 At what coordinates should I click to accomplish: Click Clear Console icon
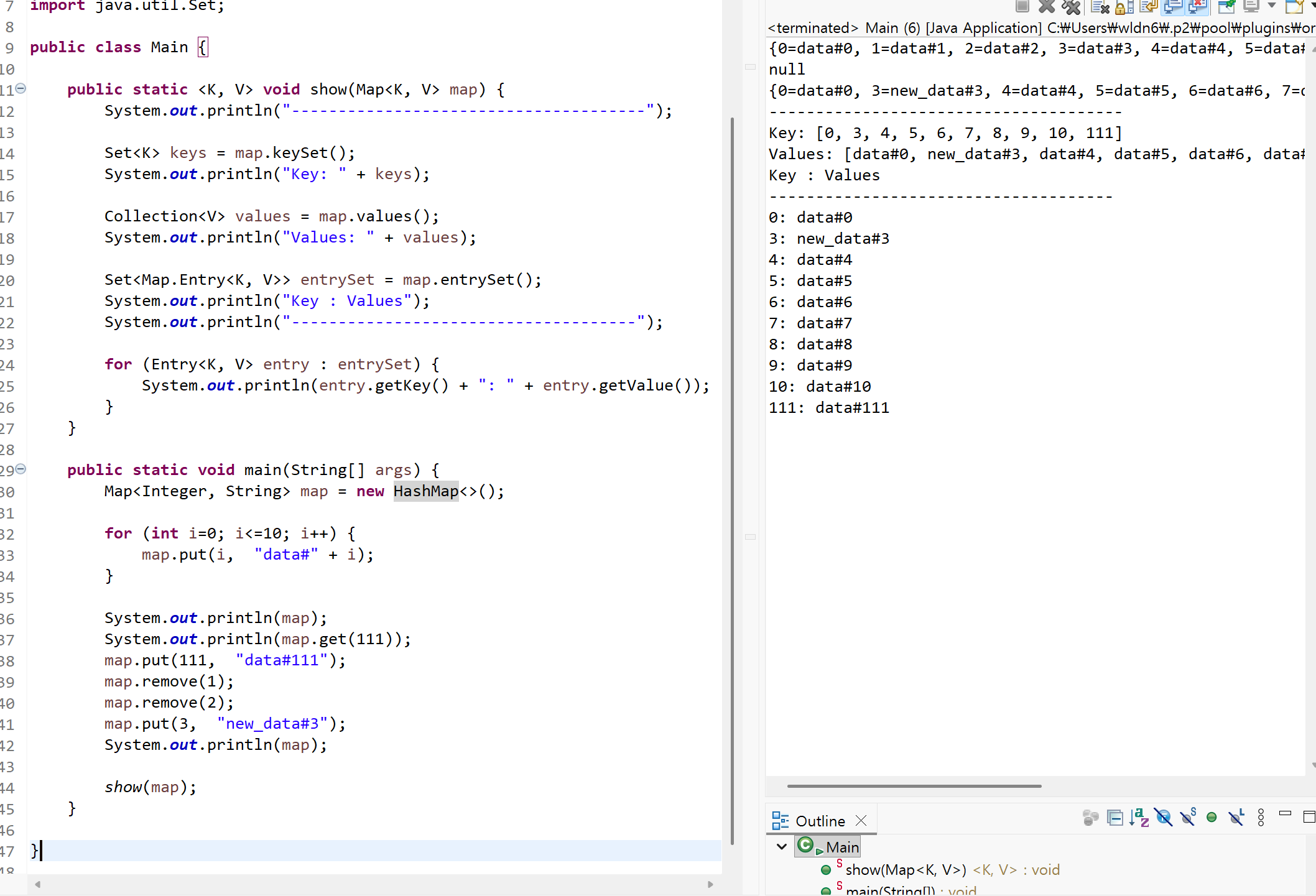[1100, 7]
